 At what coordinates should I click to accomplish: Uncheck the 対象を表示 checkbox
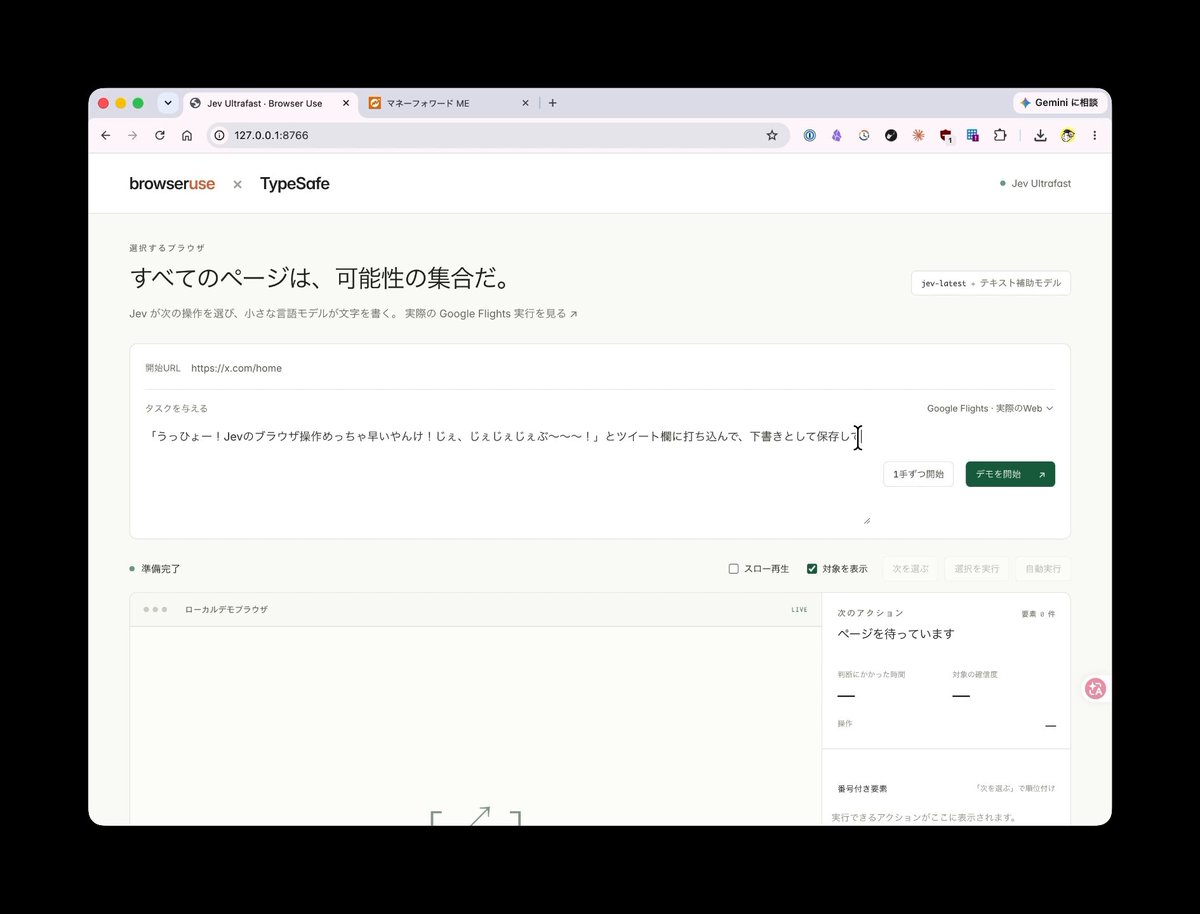pyautogui.click(x=812, y=569)
